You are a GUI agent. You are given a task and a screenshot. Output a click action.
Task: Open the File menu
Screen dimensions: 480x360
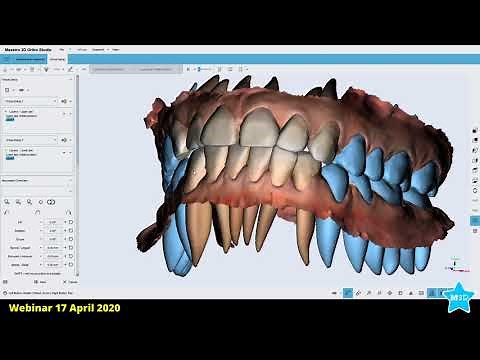[62, 49]
